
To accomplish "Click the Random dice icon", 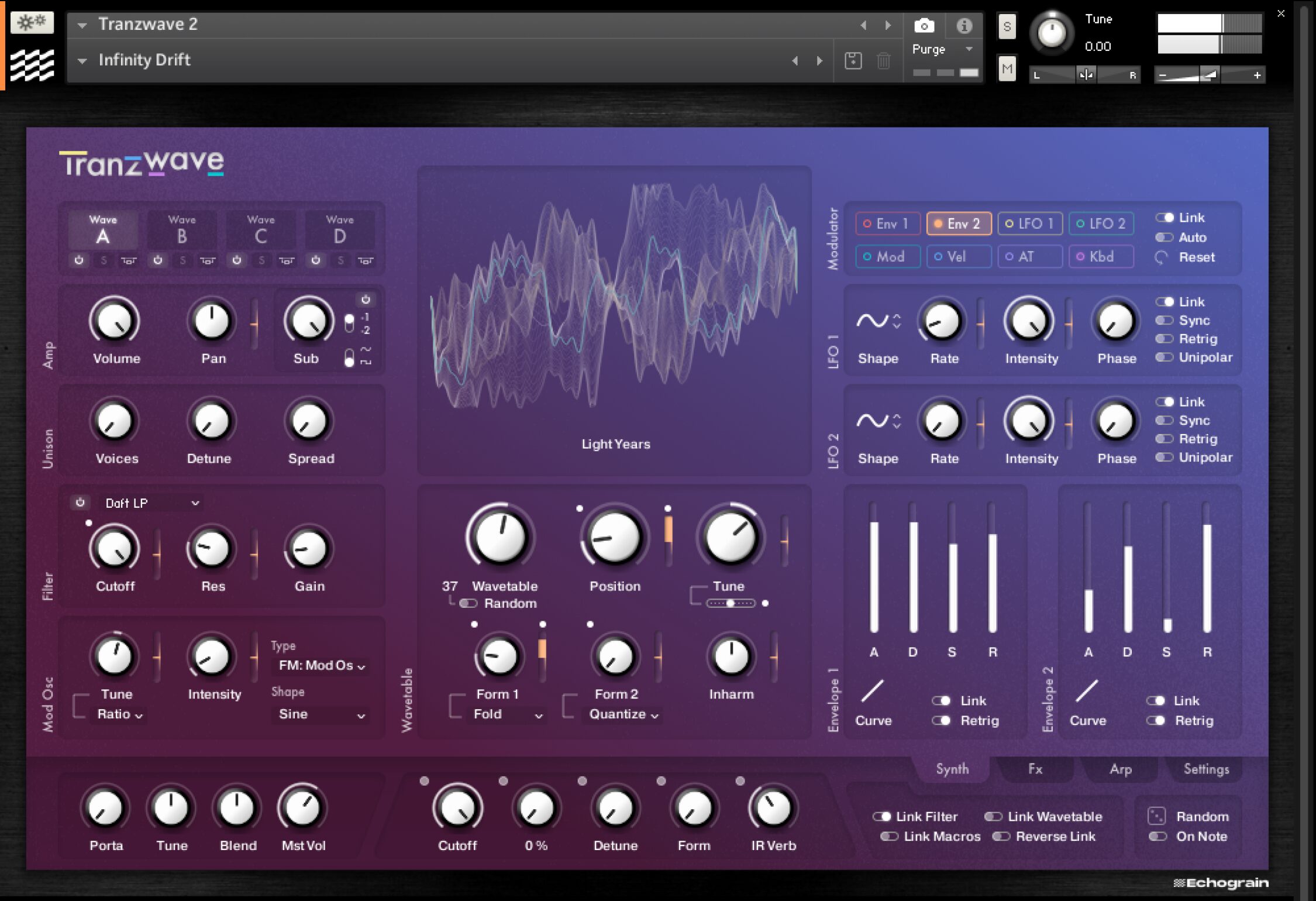I will tap(1156, 816).
